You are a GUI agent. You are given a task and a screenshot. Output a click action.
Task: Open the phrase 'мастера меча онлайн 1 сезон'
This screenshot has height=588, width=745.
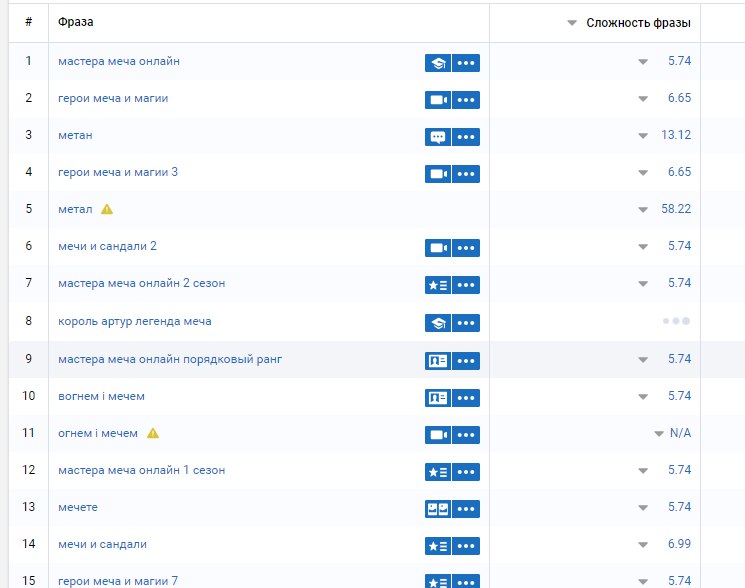coord(142,470)
